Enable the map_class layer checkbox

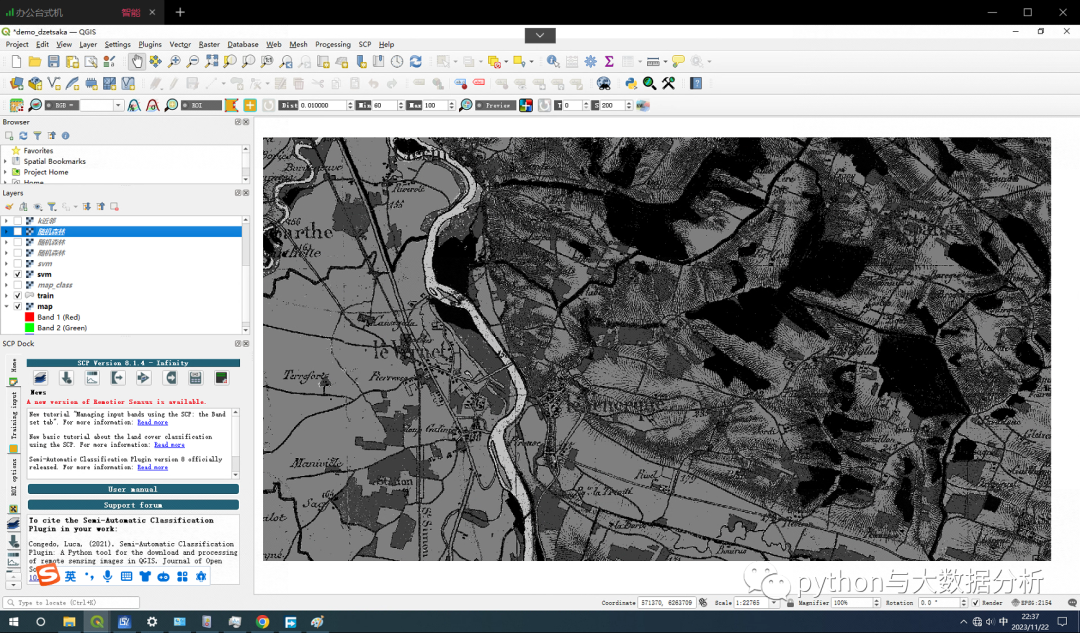click(18, 285)
